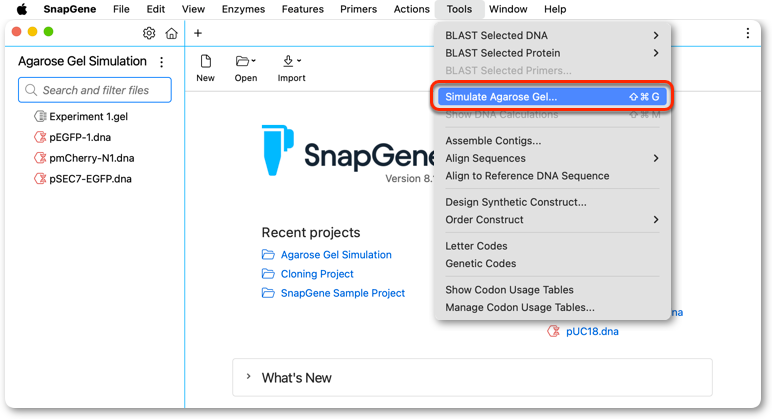Click the Search and filter files field
This screenshot has width=774, height=419.
(95, 90)
